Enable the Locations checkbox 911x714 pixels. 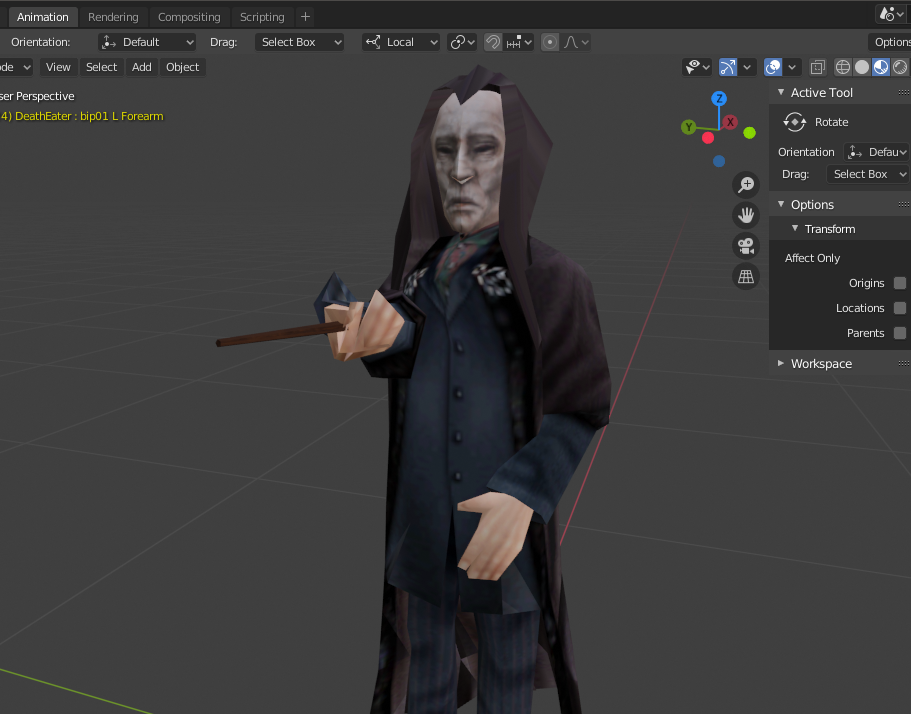point(899,308)
